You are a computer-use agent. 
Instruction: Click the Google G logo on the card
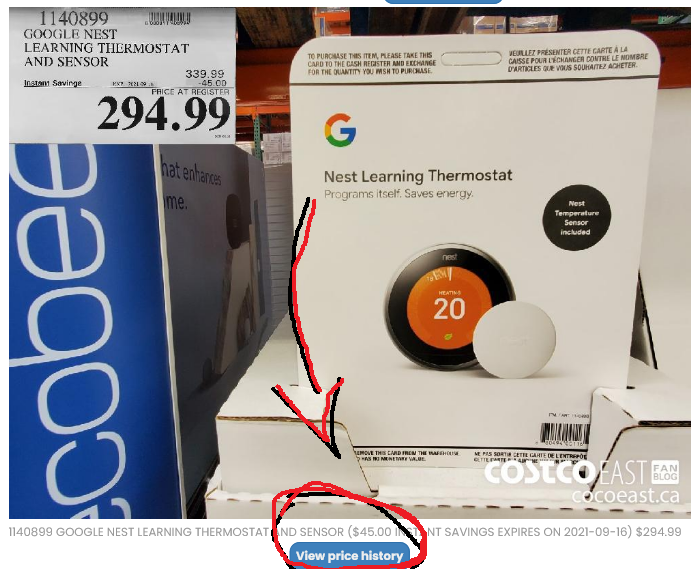[x=340, y=130]
